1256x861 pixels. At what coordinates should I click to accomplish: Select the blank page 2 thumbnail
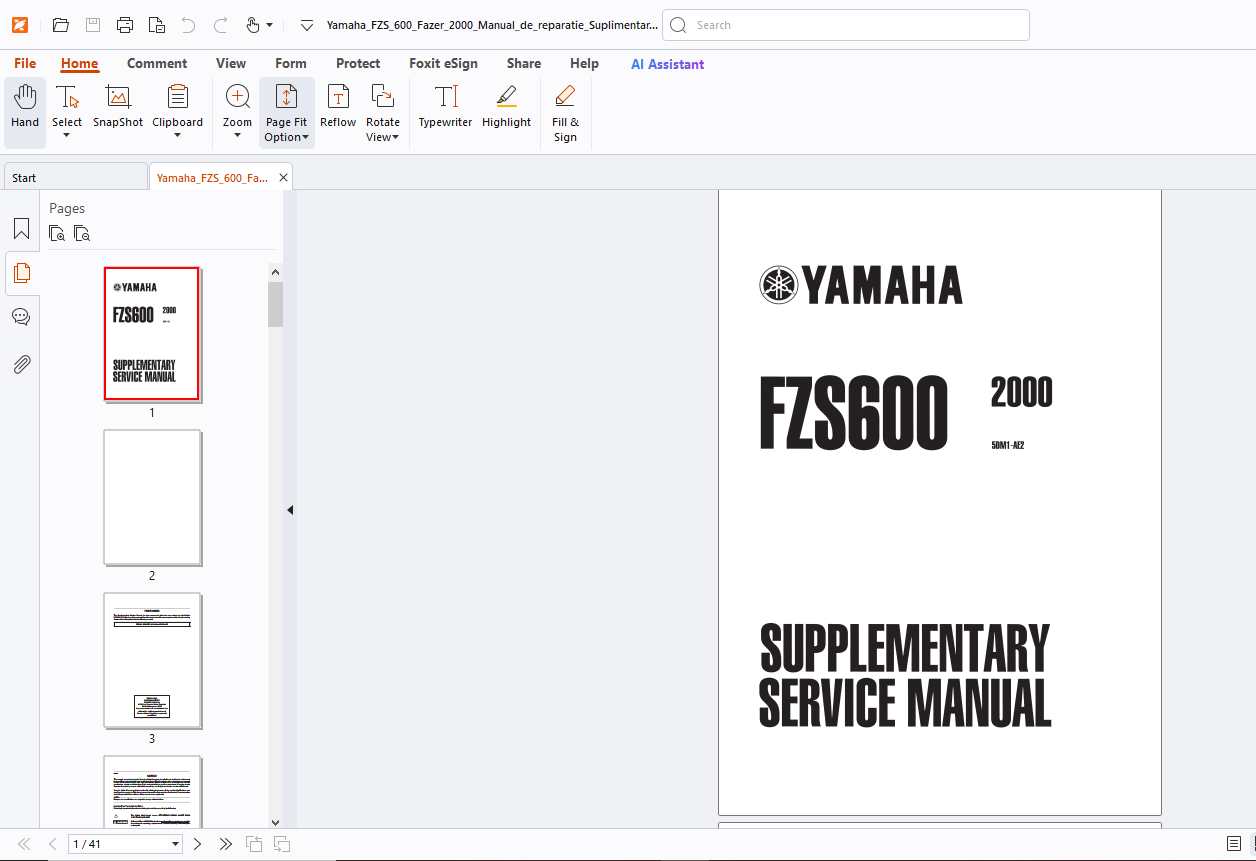(152, 497)
